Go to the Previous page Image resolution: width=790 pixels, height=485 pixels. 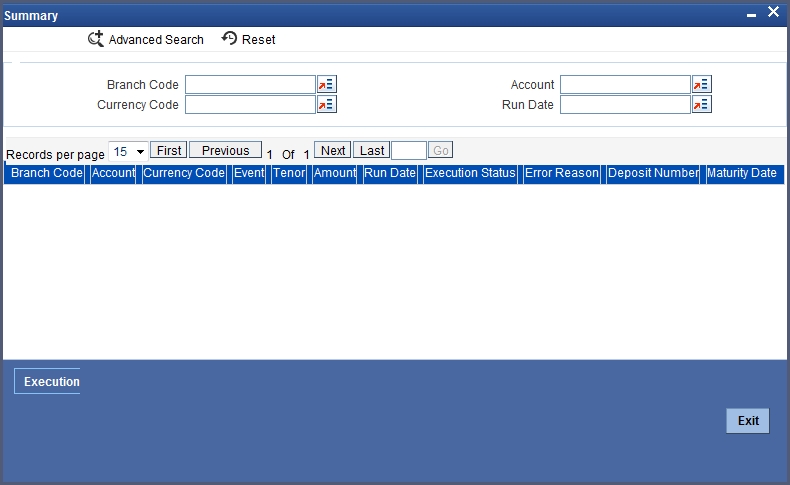[x=225, y=150]
